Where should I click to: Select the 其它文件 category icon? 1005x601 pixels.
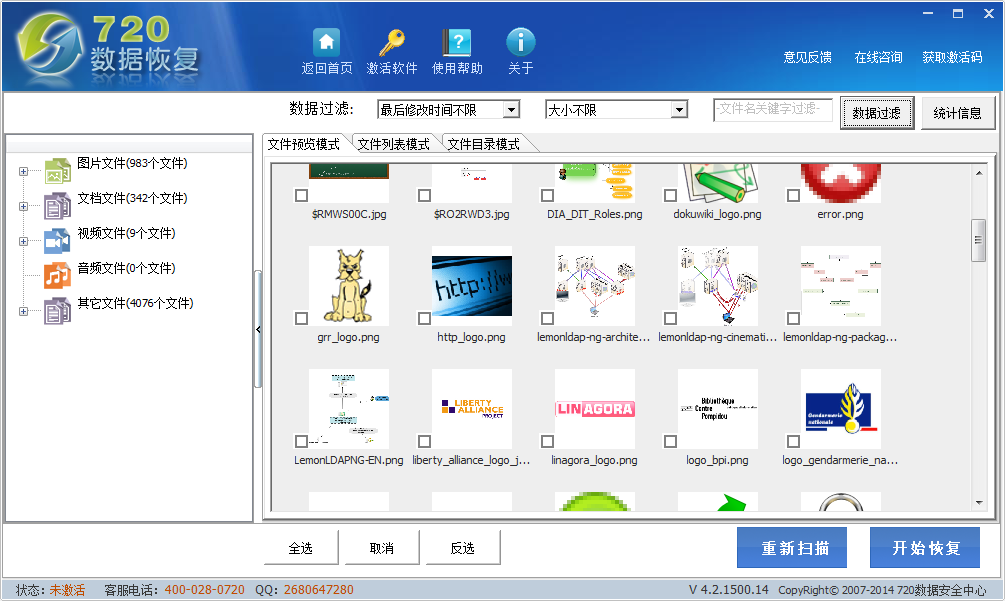click(x=57, y=311)
